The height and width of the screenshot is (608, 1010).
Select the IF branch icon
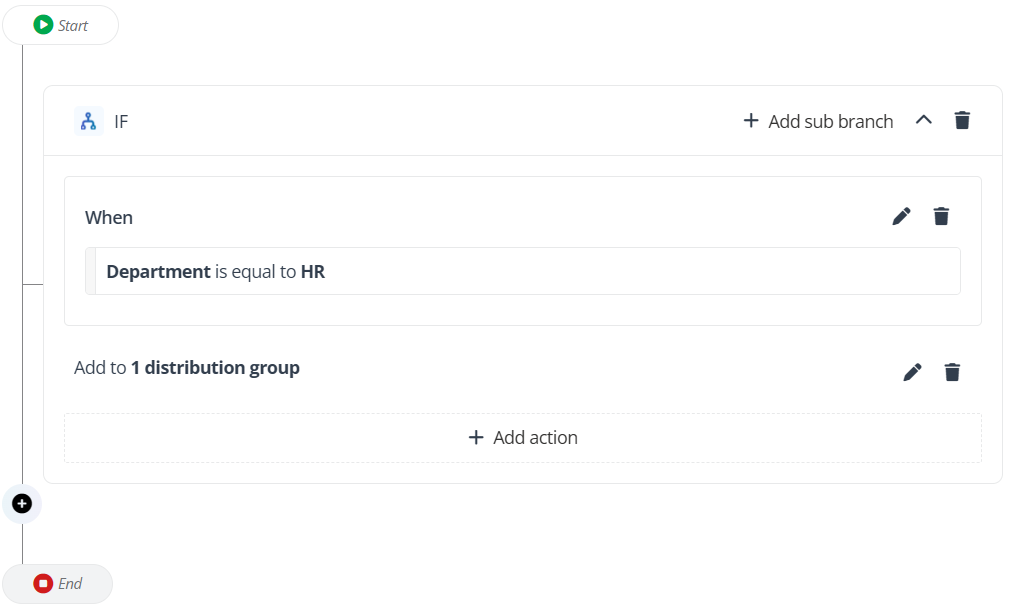(88, 120)
